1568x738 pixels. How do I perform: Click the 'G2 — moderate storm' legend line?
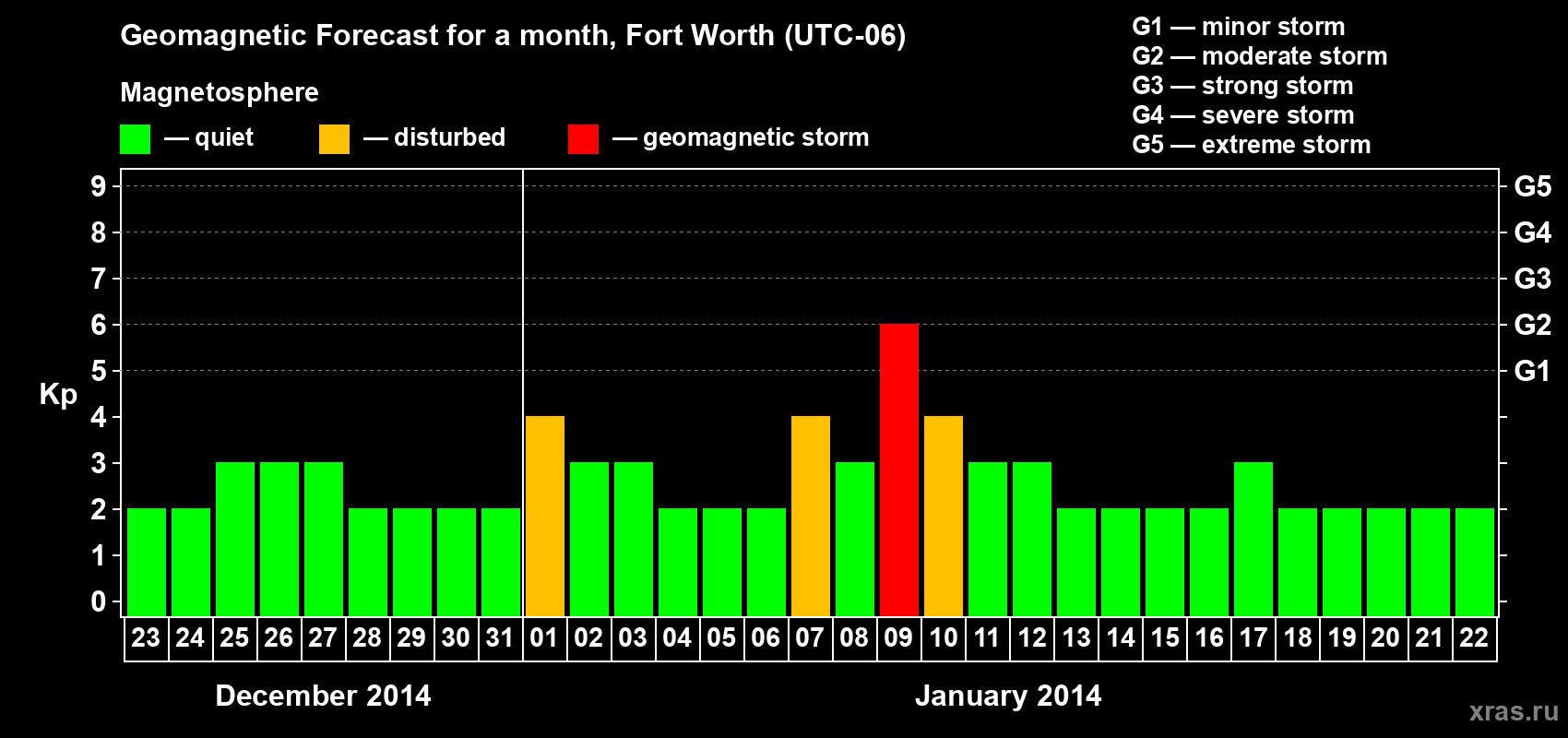tap(1260, 56)
